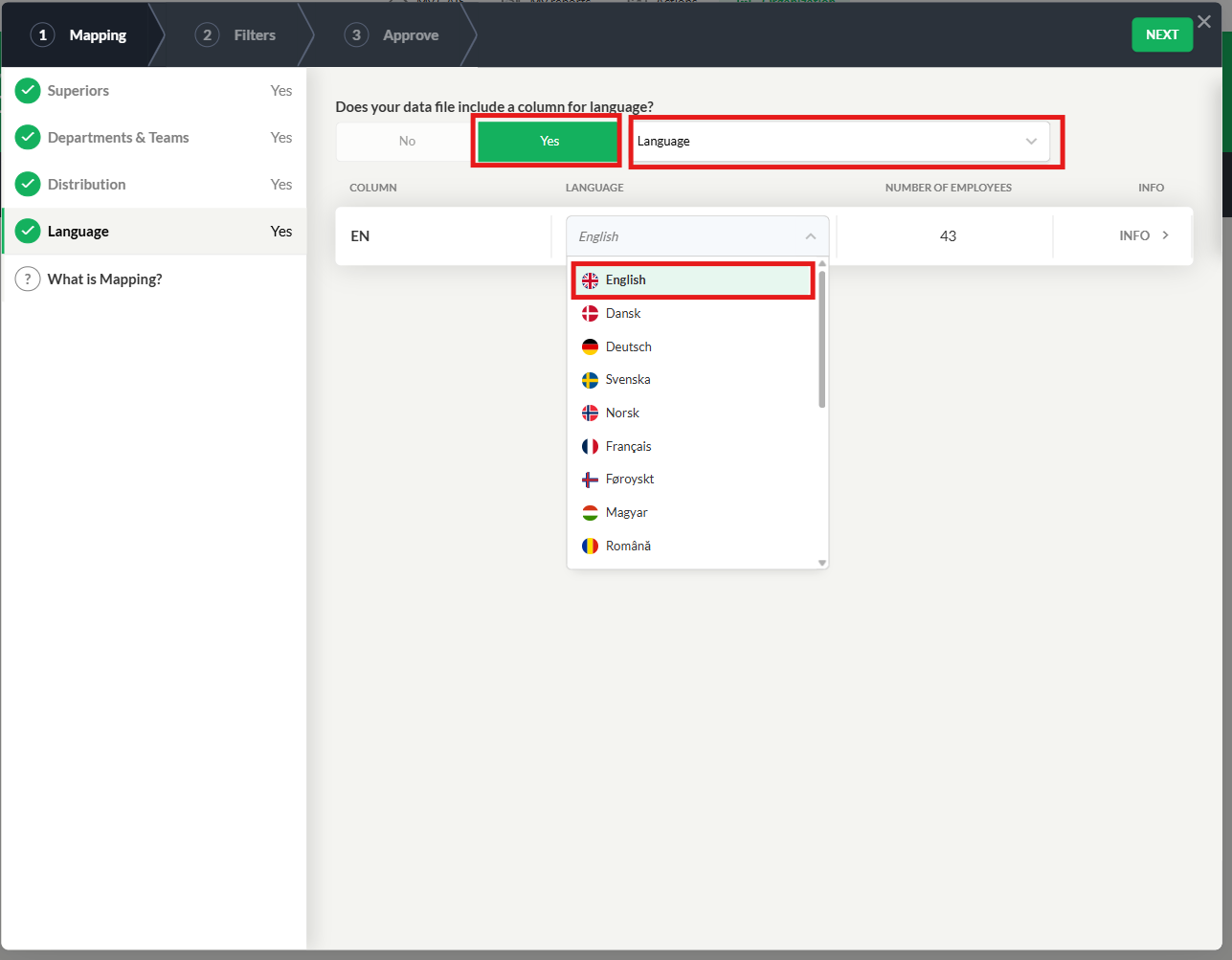Choose Føroyskt from the language list
Image resolution: width=1232 pixels, height=960 pixels.
[x=693, y=480]
